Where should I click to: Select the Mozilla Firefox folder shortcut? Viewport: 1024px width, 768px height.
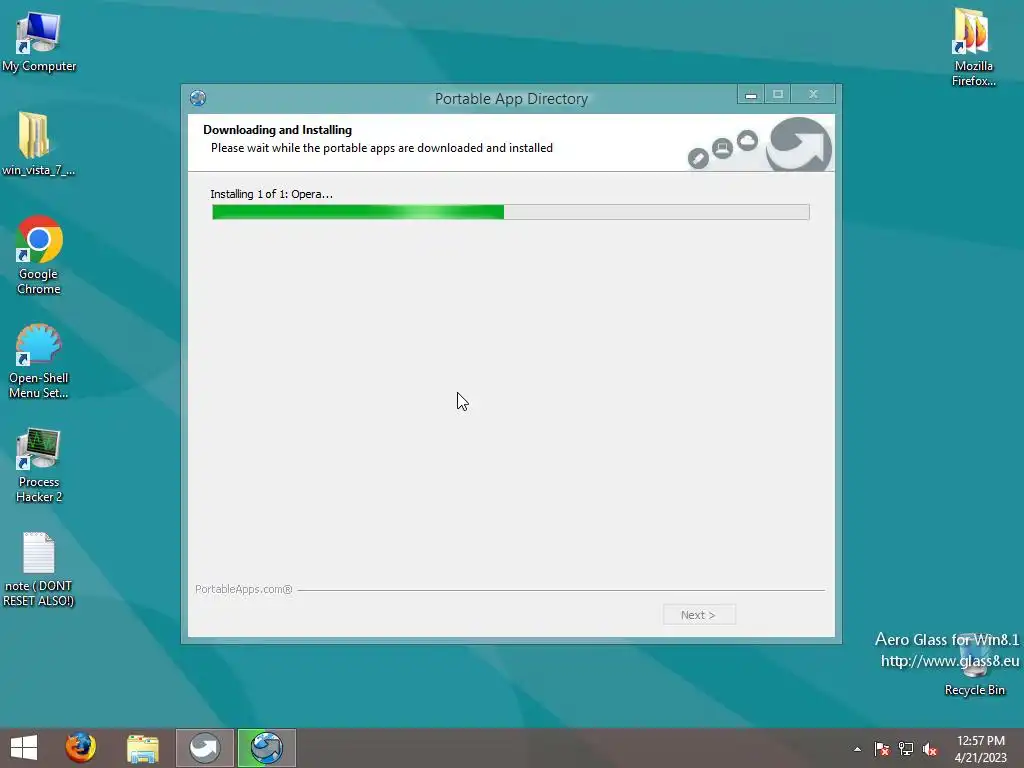[x=973, y=47]
